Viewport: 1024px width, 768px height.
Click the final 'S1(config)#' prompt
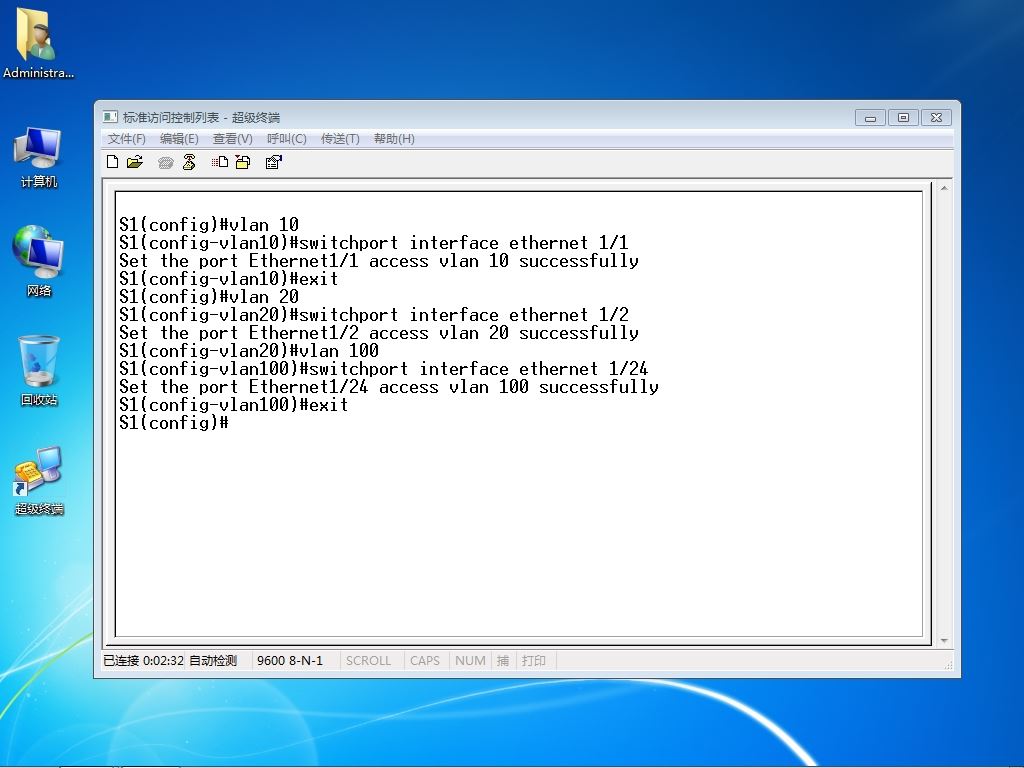174,423
